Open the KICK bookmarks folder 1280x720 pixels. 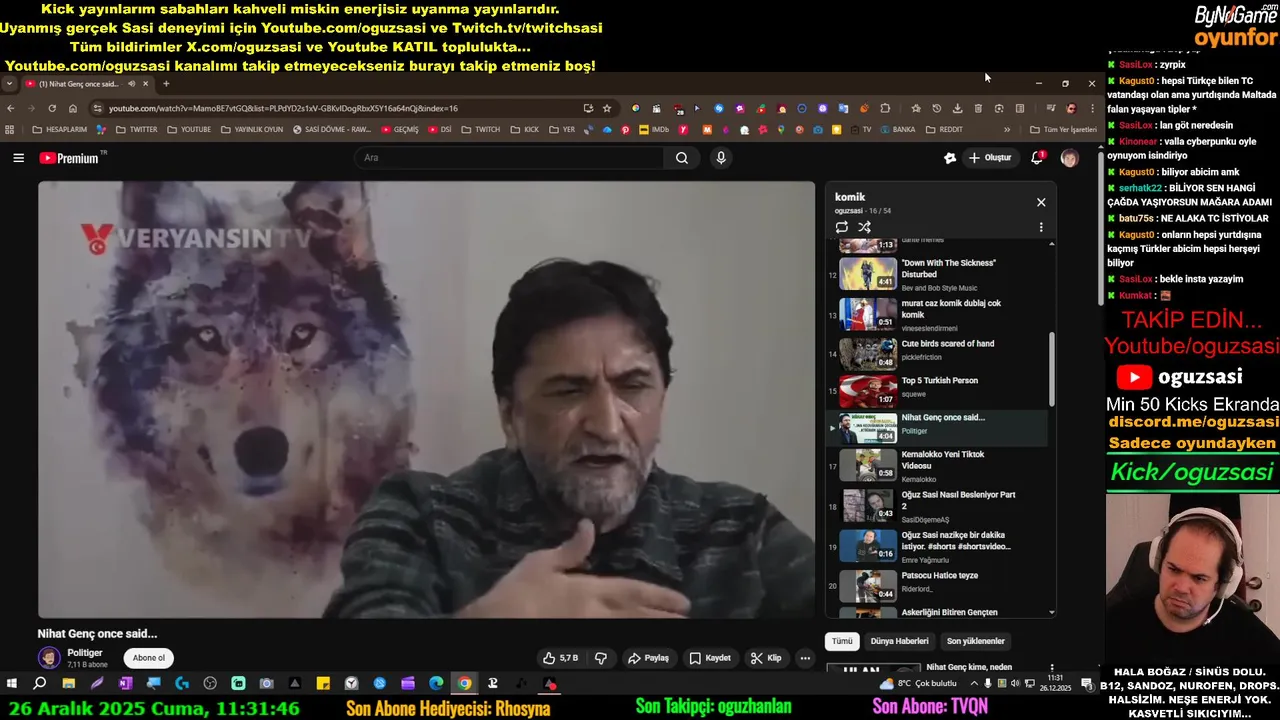[x=525, y=129]
